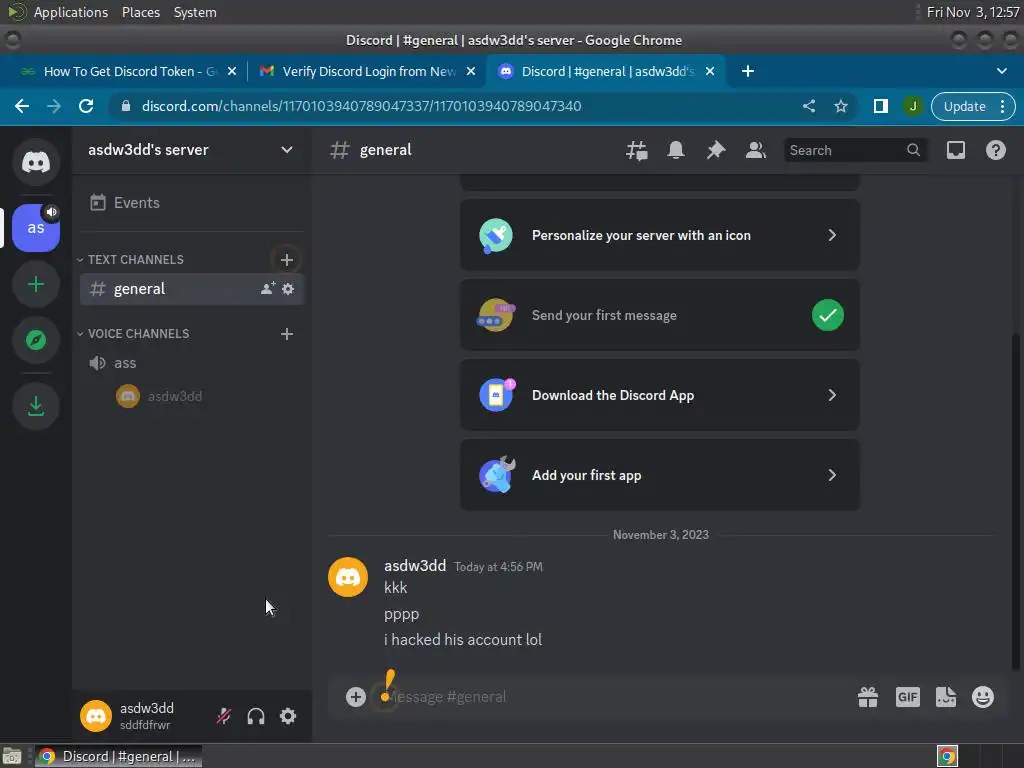Open the sticker picker
1024x768 pixels.
pos(946,697)
